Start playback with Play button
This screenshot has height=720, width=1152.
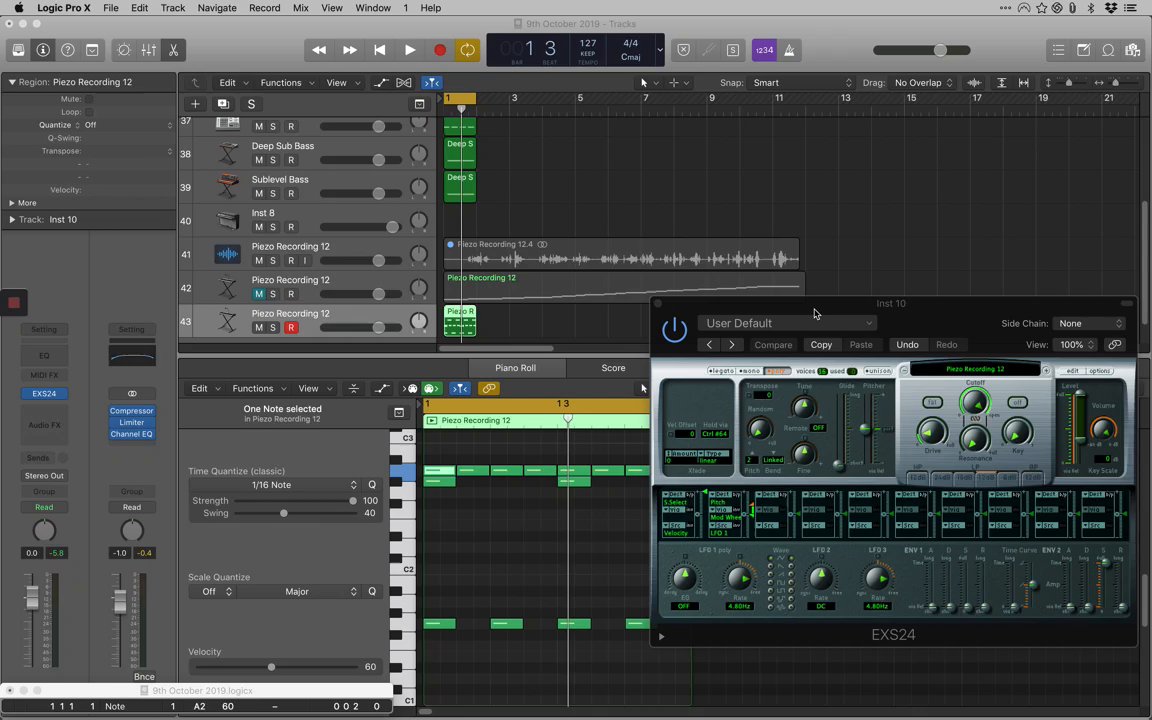pyautogui.click(x=410, y=50)
